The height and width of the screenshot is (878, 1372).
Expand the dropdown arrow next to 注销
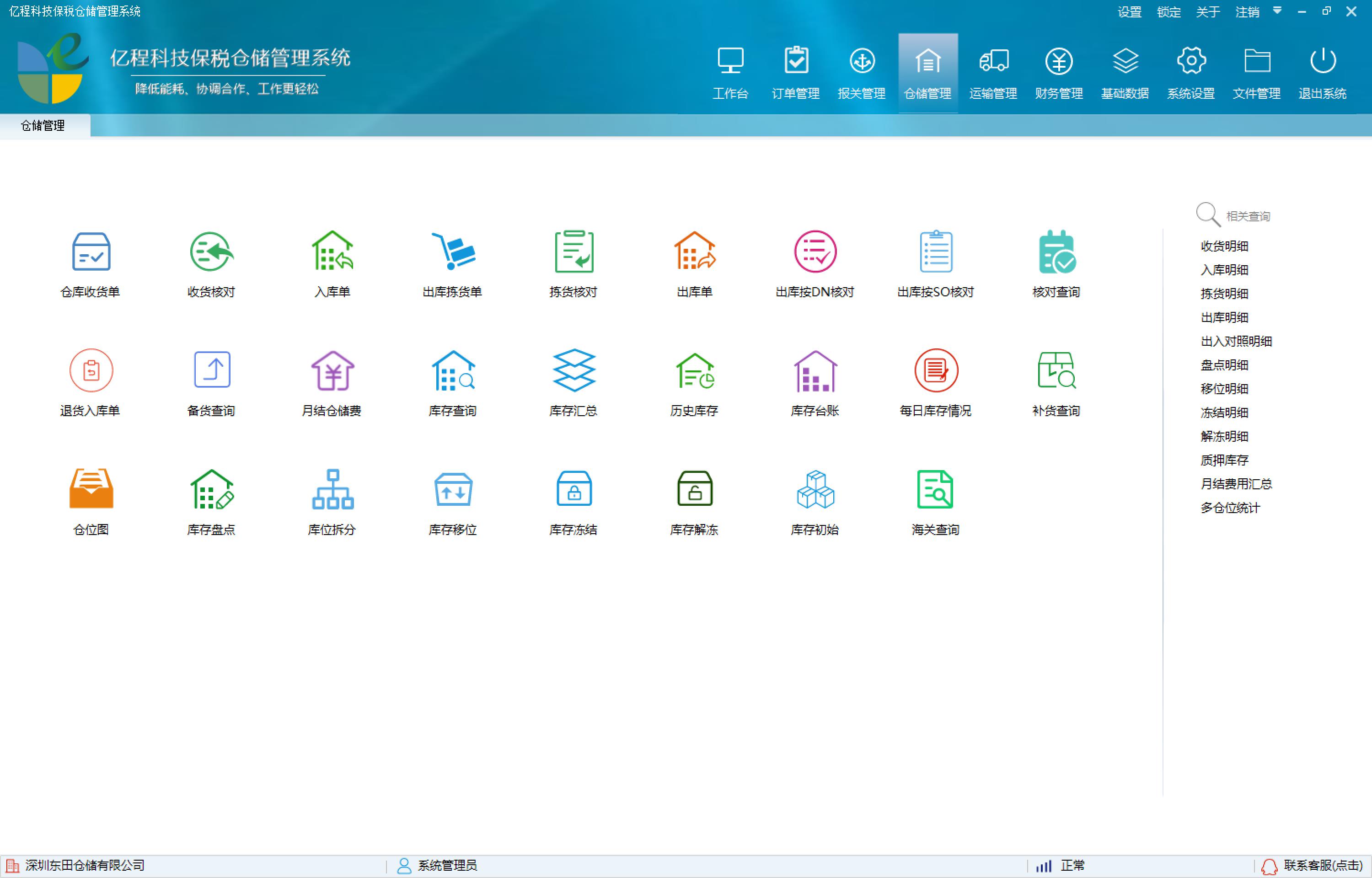[x=1277, y=11]
